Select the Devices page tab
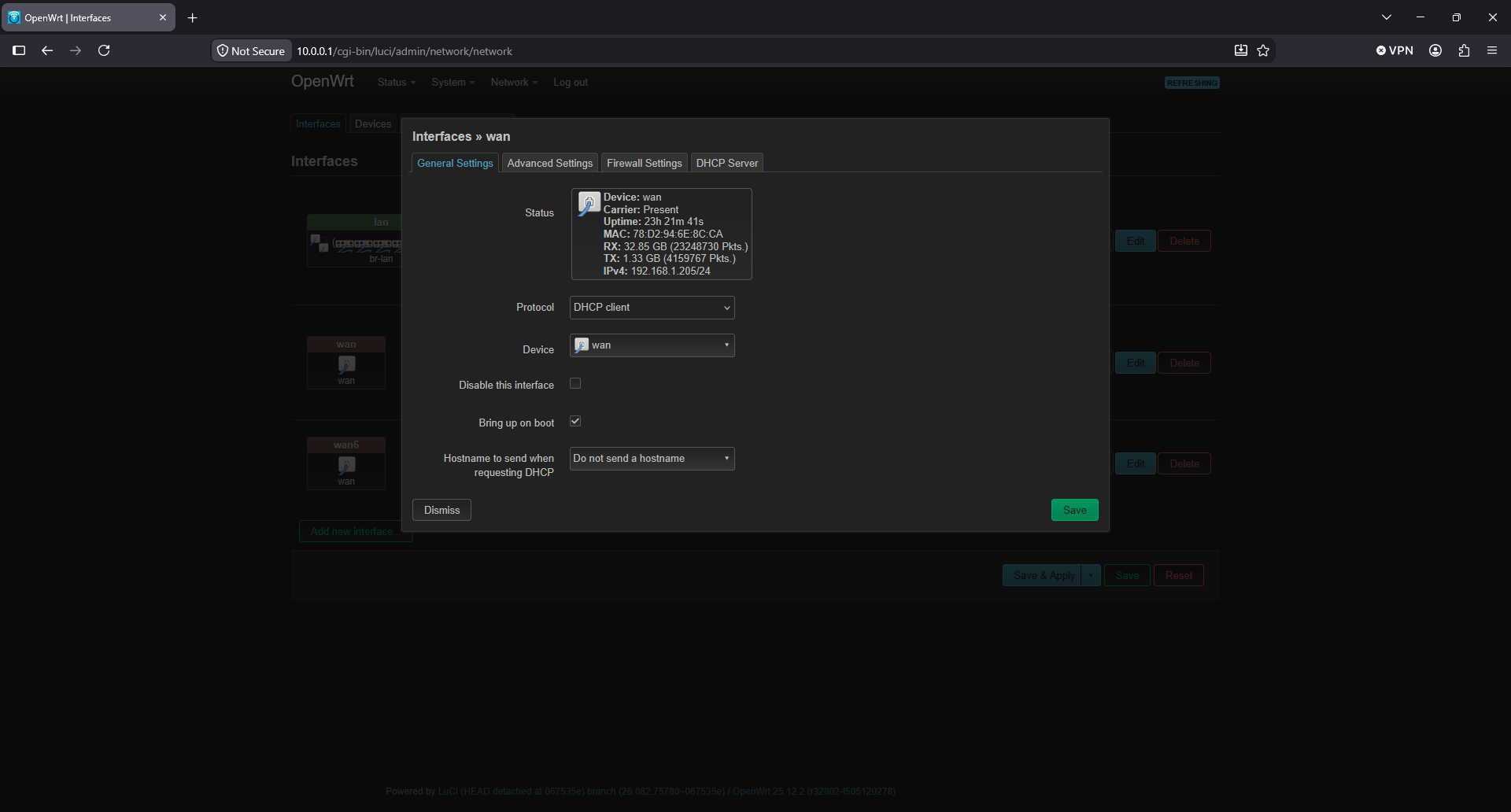This screenshot has height=812, width=1511. pos(373,124)
